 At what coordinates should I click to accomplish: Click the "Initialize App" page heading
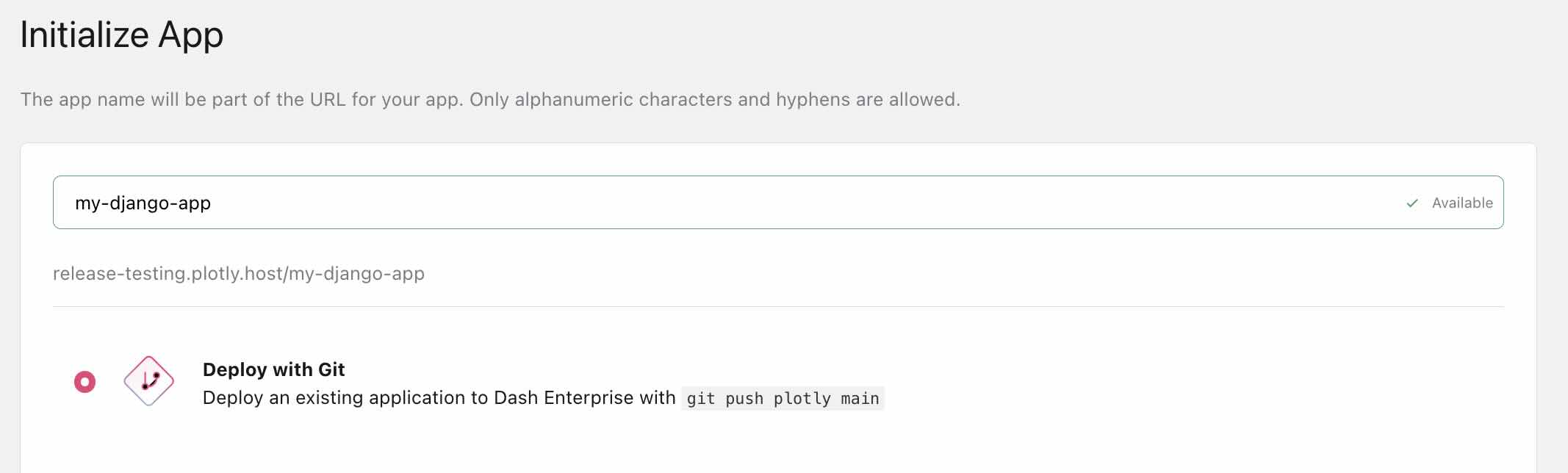122,35
